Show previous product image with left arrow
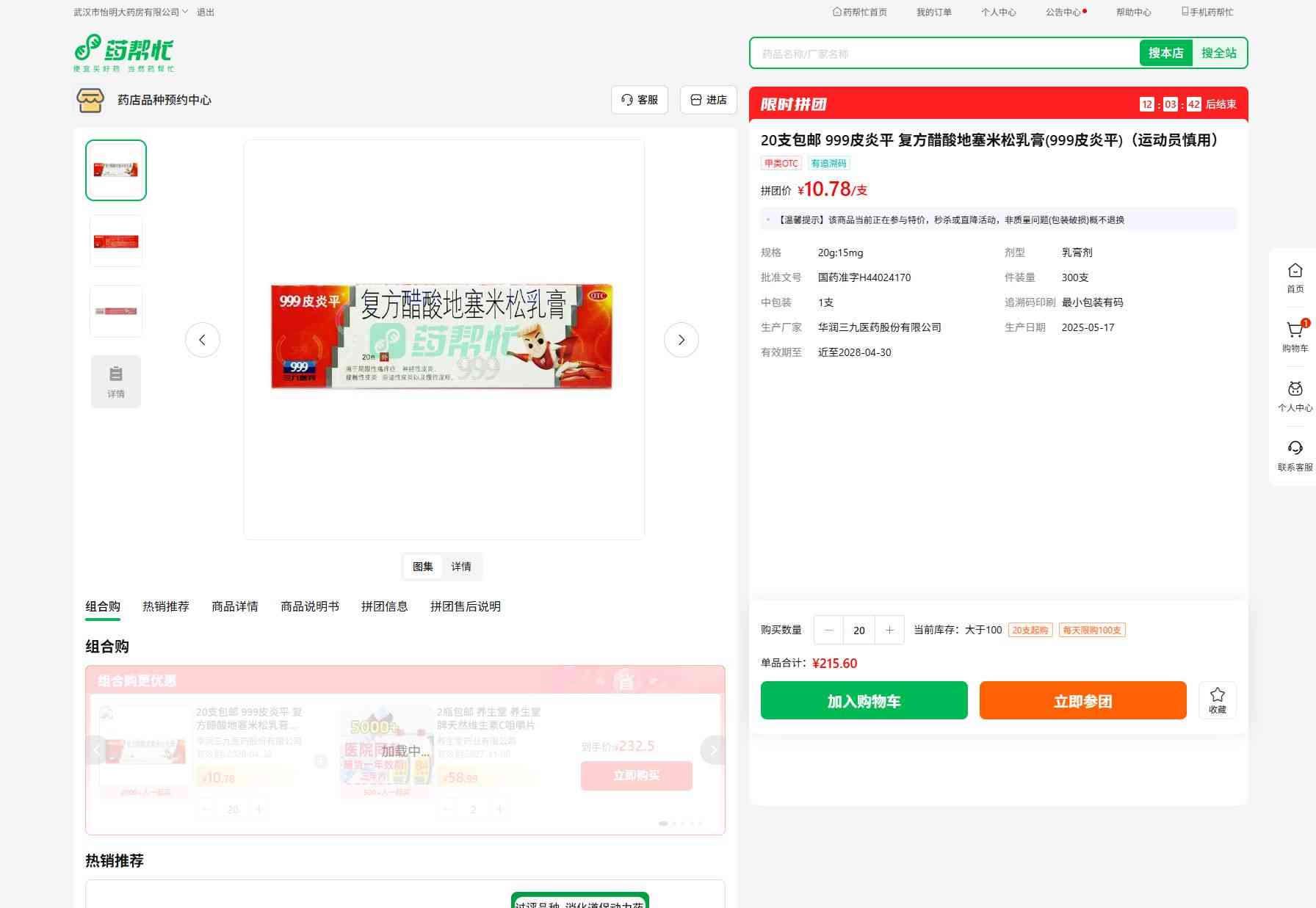 (x=203, y=340)
